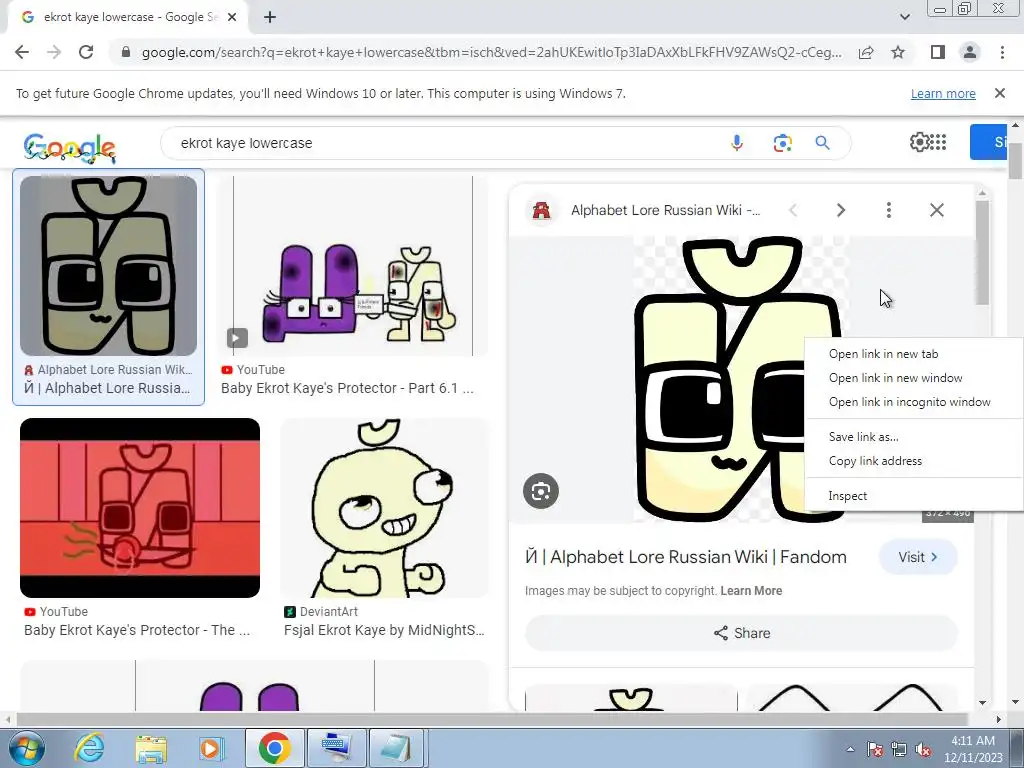Expand the tab search dropdown arrow
1024x768 pixels.
(904, 17)
